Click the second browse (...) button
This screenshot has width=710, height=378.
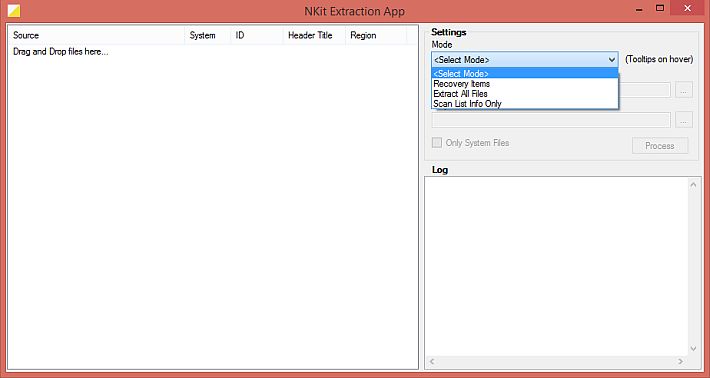pos(684,120)
